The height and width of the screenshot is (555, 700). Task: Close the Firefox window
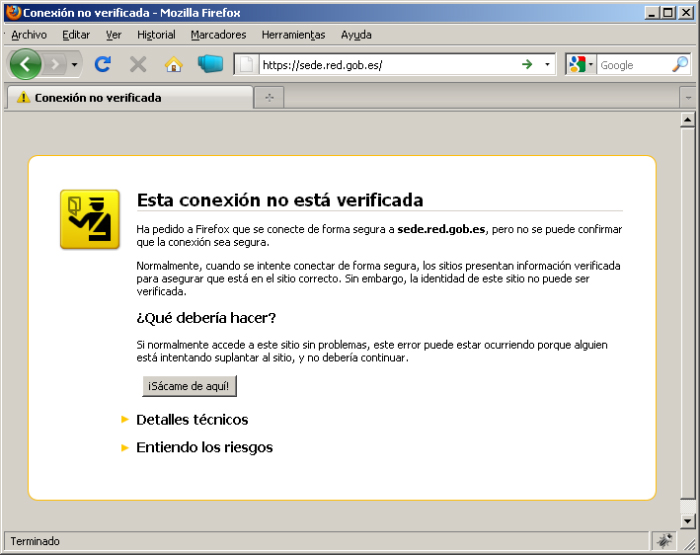686,13
